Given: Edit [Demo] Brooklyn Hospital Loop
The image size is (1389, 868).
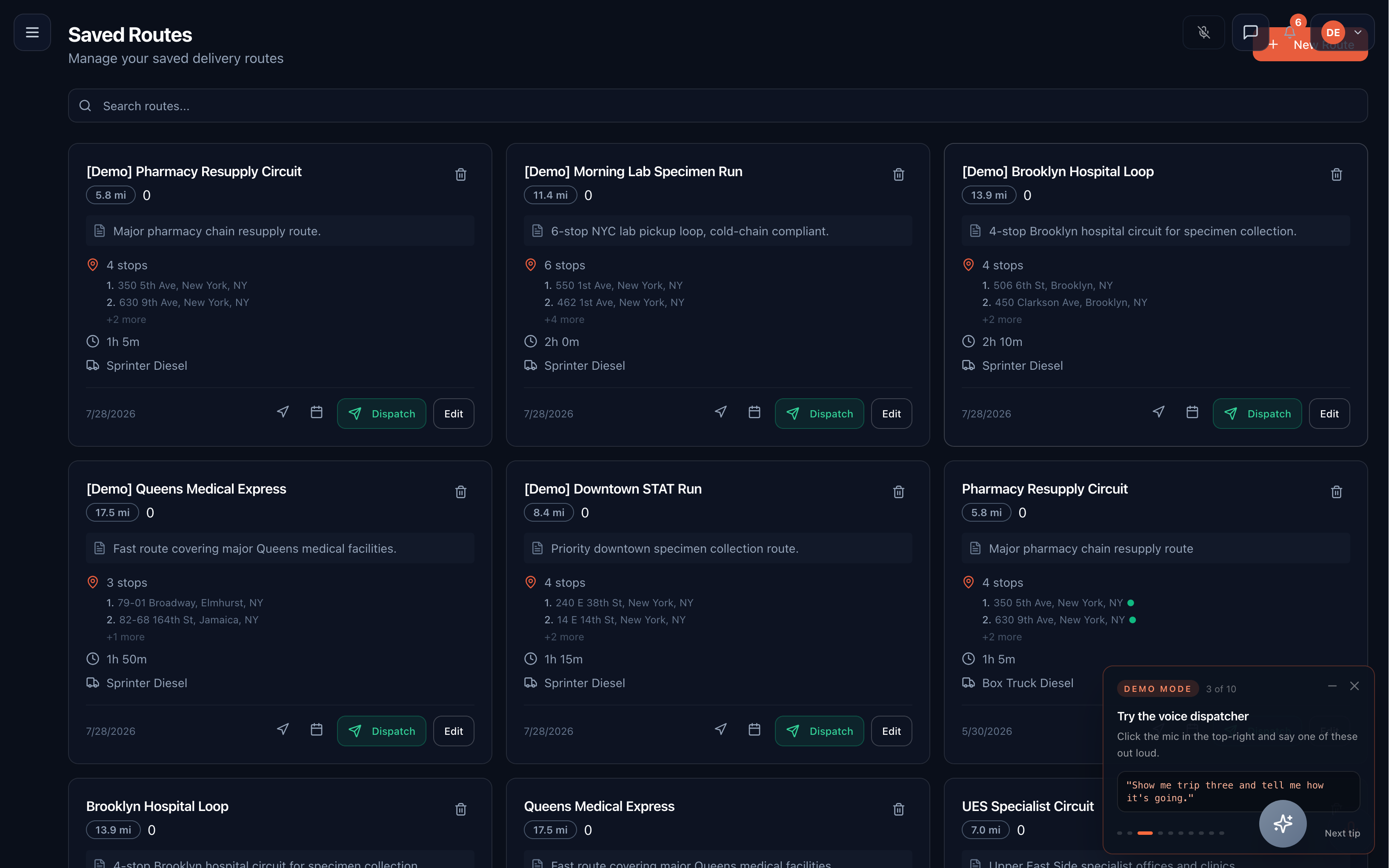Looking at the screenshot, I should pyautogui.click(x=1329, y=414).
